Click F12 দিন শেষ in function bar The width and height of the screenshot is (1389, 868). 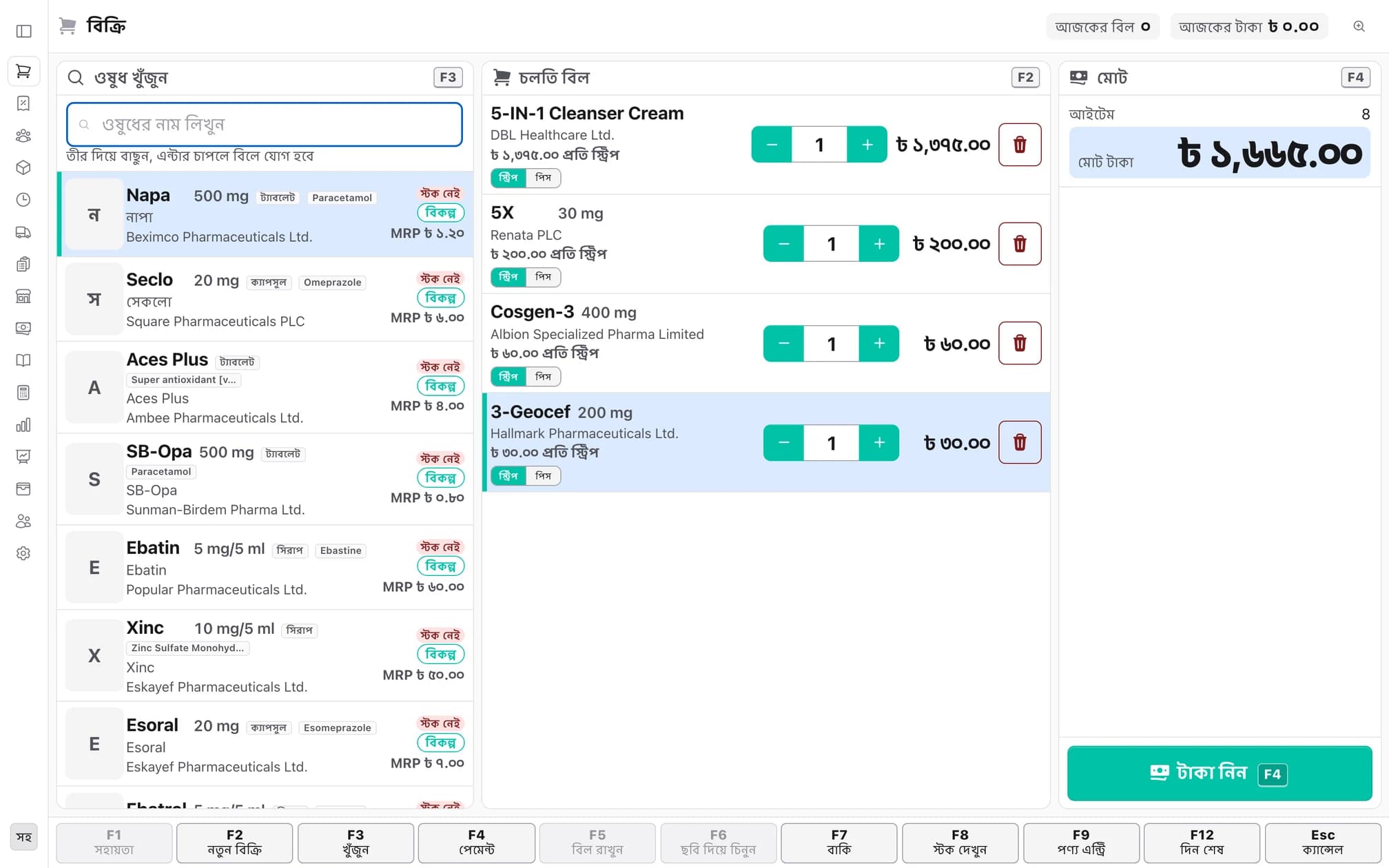coord(1202,843)
